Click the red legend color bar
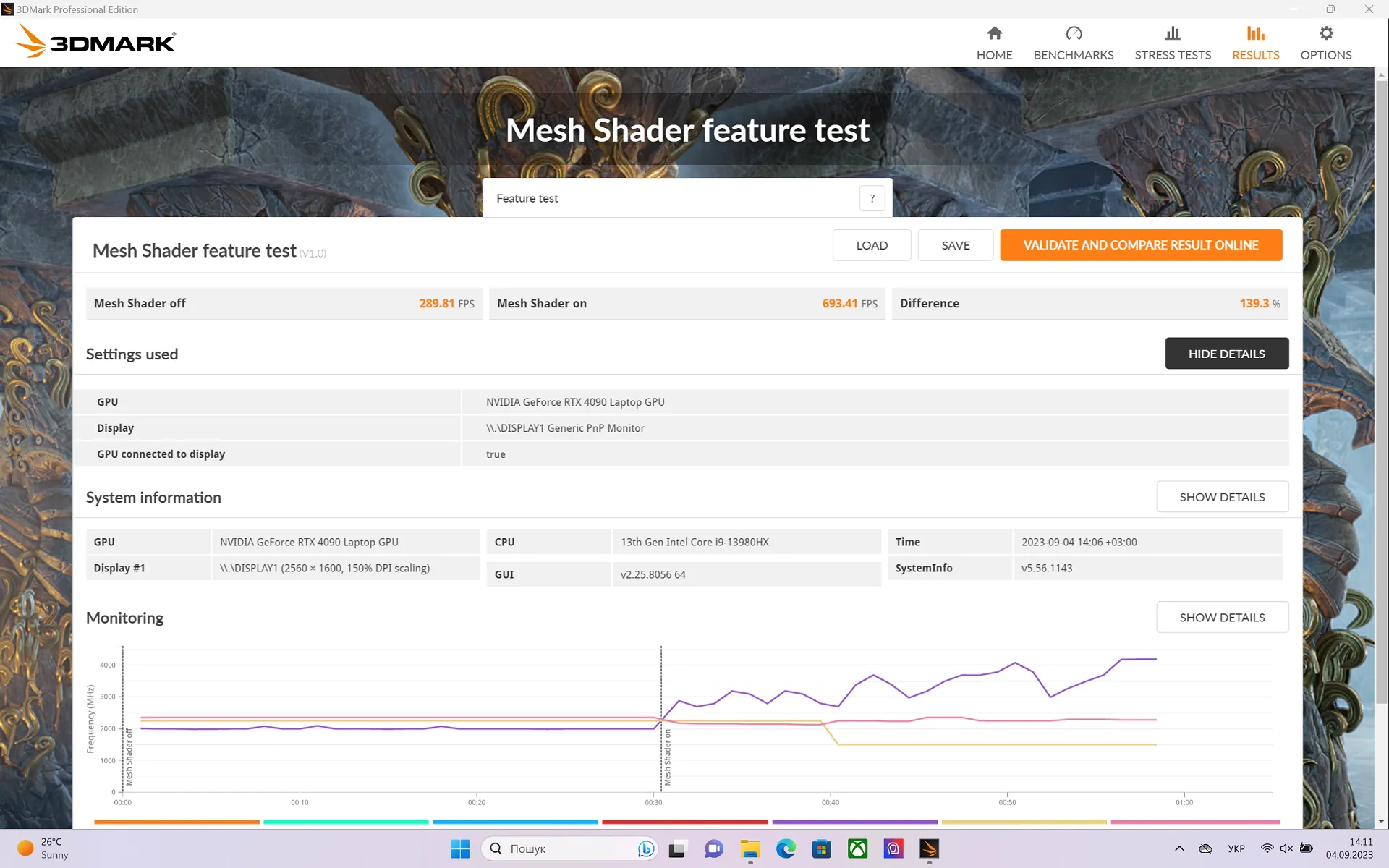Image resolution: width=1389 pixels, height=868 pixels. tap(685, 822)
